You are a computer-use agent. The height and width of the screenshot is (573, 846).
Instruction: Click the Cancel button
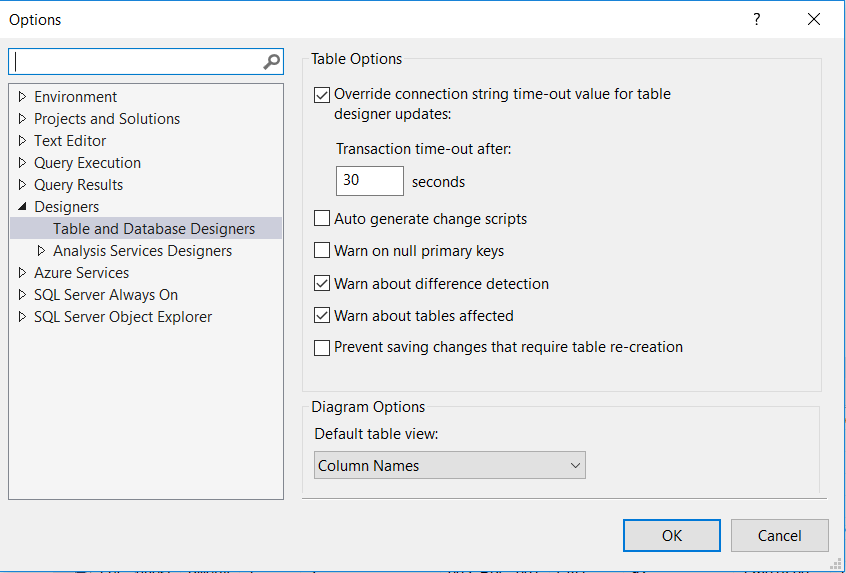click(x=779, y=536)
